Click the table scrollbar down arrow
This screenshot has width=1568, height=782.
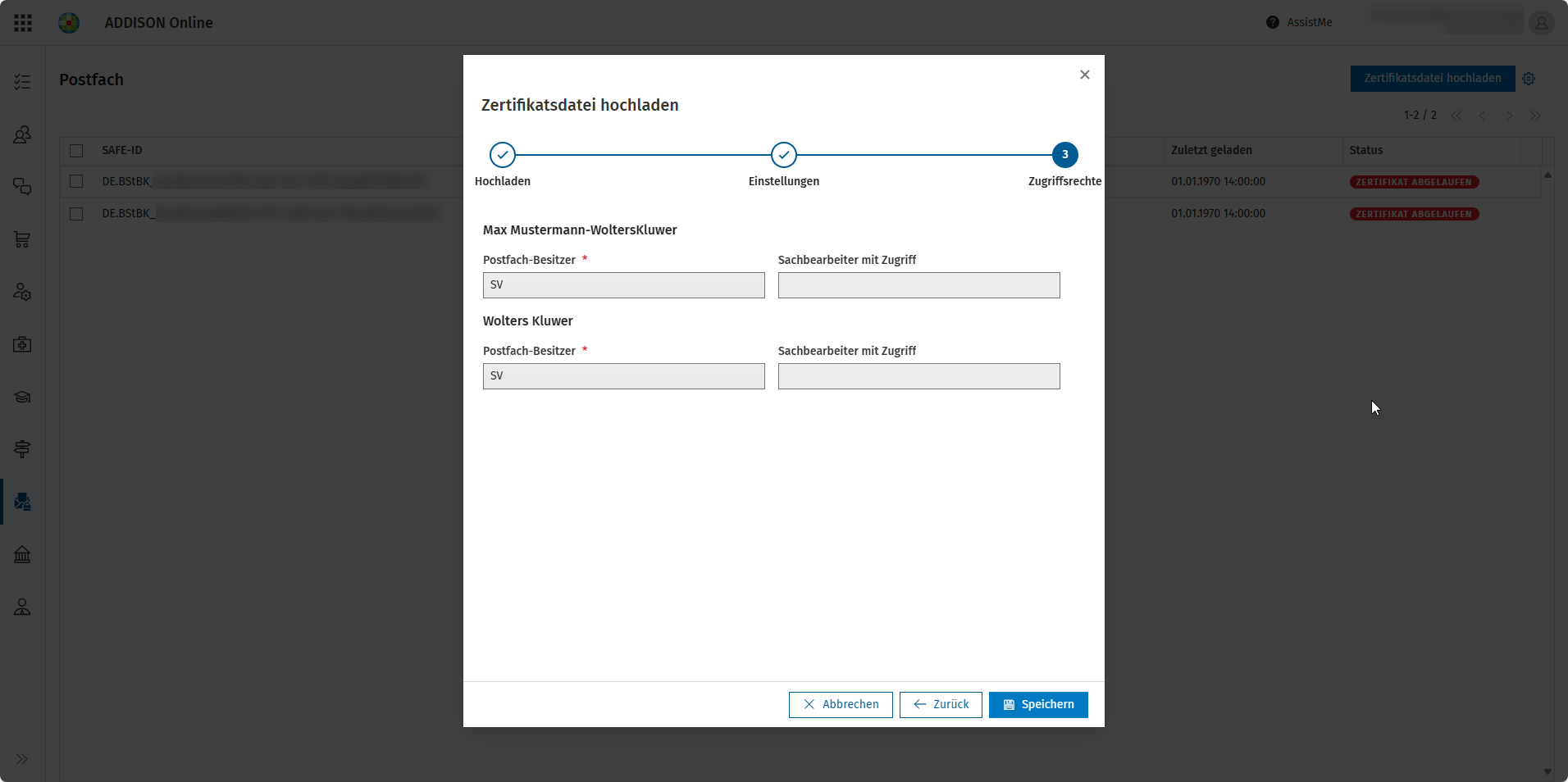(1547, 771)
